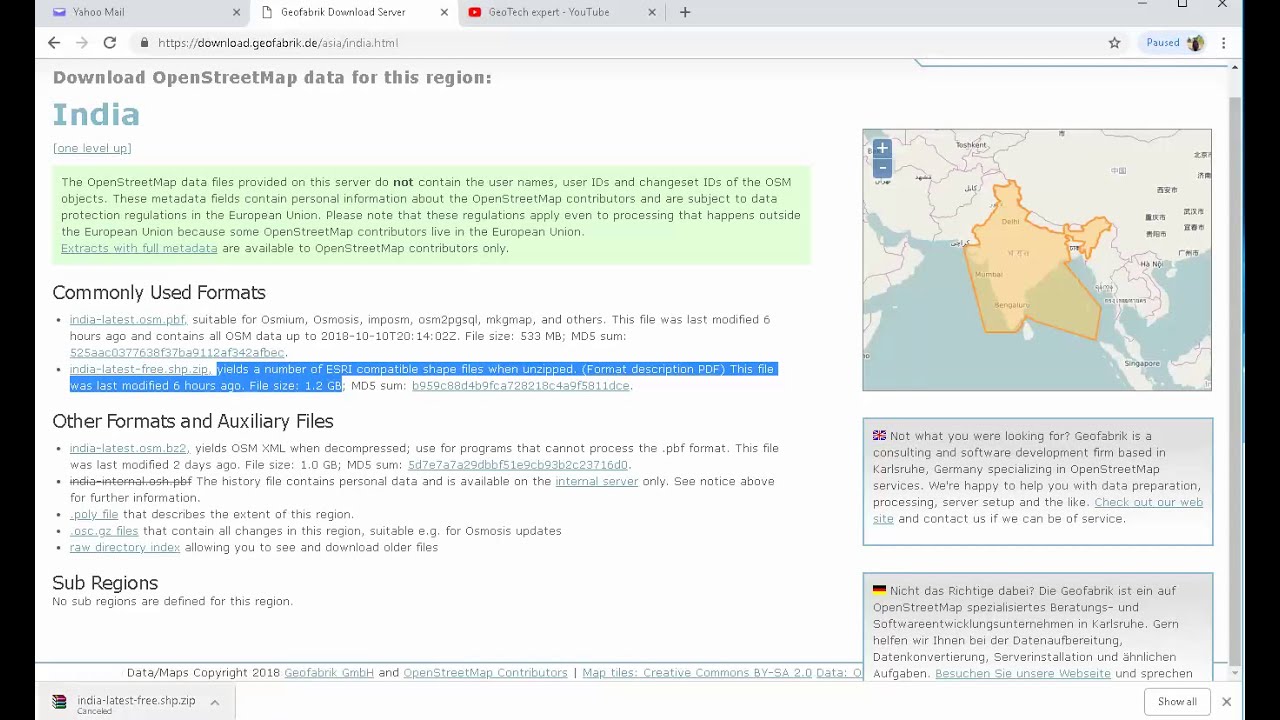Open Chrome three-dot menu
Viewport: 1280px width, 720px height.
[1223, 43]
